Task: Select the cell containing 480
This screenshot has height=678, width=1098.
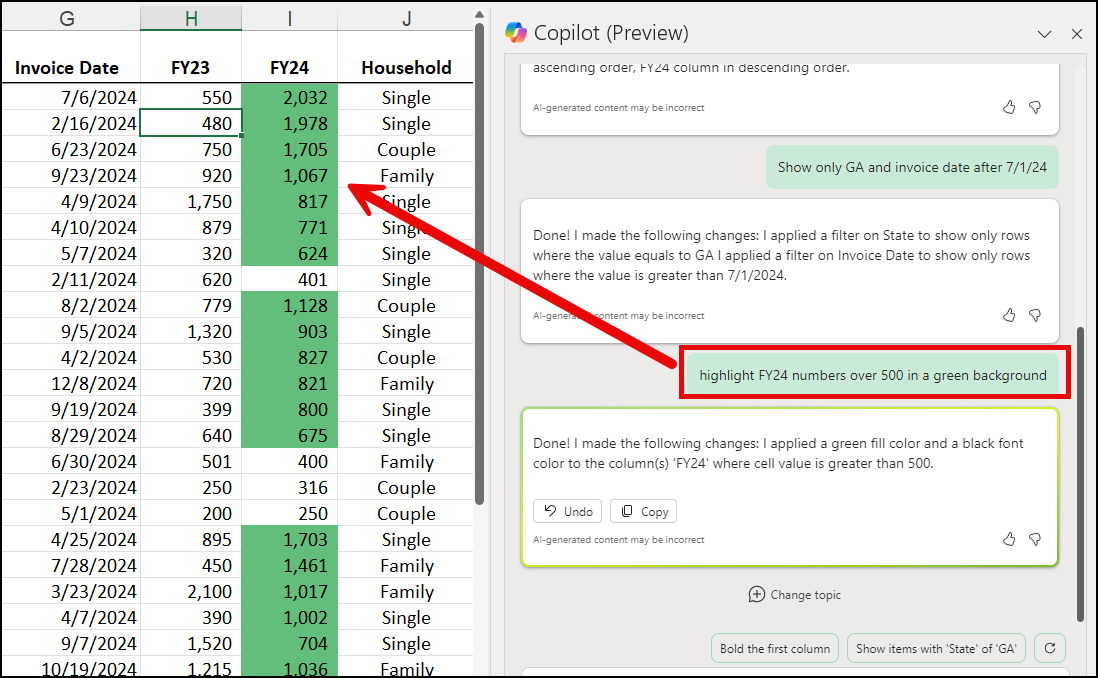Action: pyautogui.click(x=191, y=123)
